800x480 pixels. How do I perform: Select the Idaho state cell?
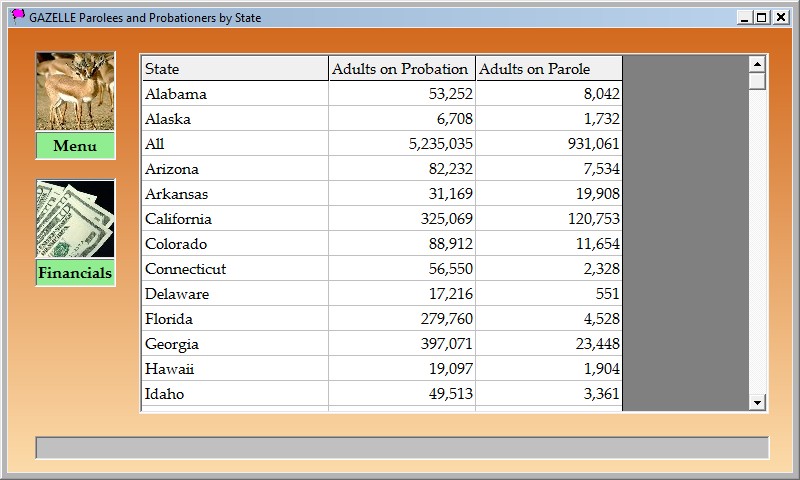click(235, 394)
